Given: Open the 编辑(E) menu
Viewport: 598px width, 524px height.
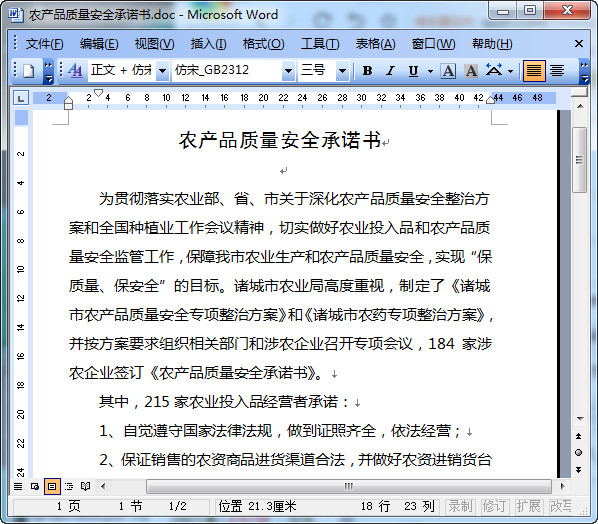Looking at the screenshot, I should 99,44.
